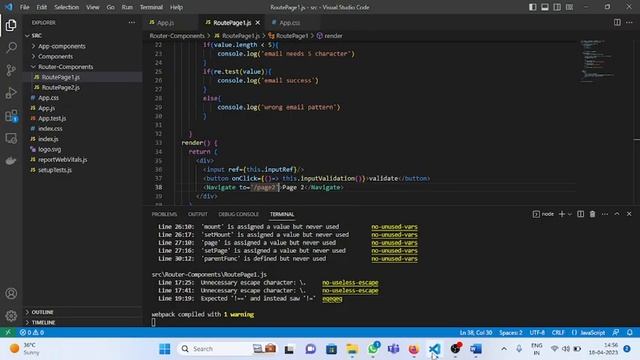The height and width of the screenshot is (360, 640).
Task: Kill terminal with trash icon
Action: 592,214
